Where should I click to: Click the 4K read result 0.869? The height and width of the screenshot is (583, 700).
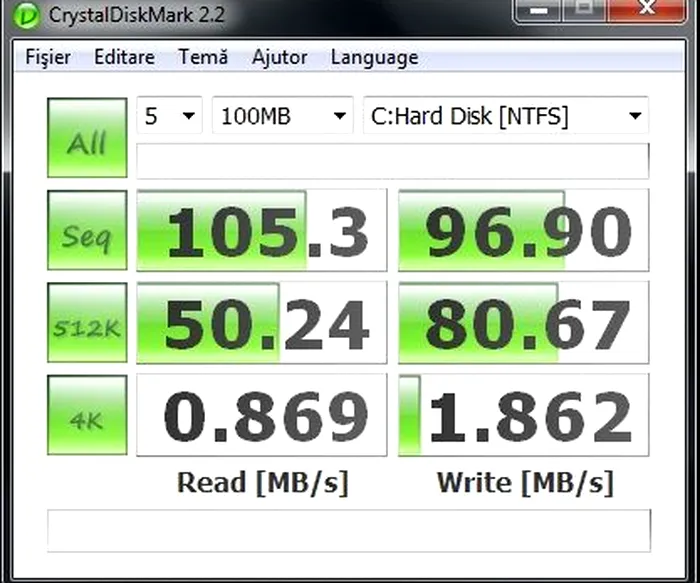click(x=262, y=415)
